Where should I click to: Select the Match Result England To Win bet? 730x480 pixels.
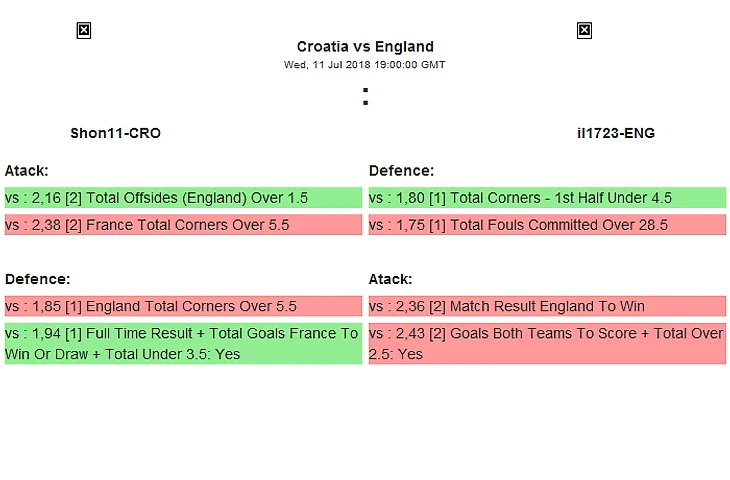pos(547,306)
